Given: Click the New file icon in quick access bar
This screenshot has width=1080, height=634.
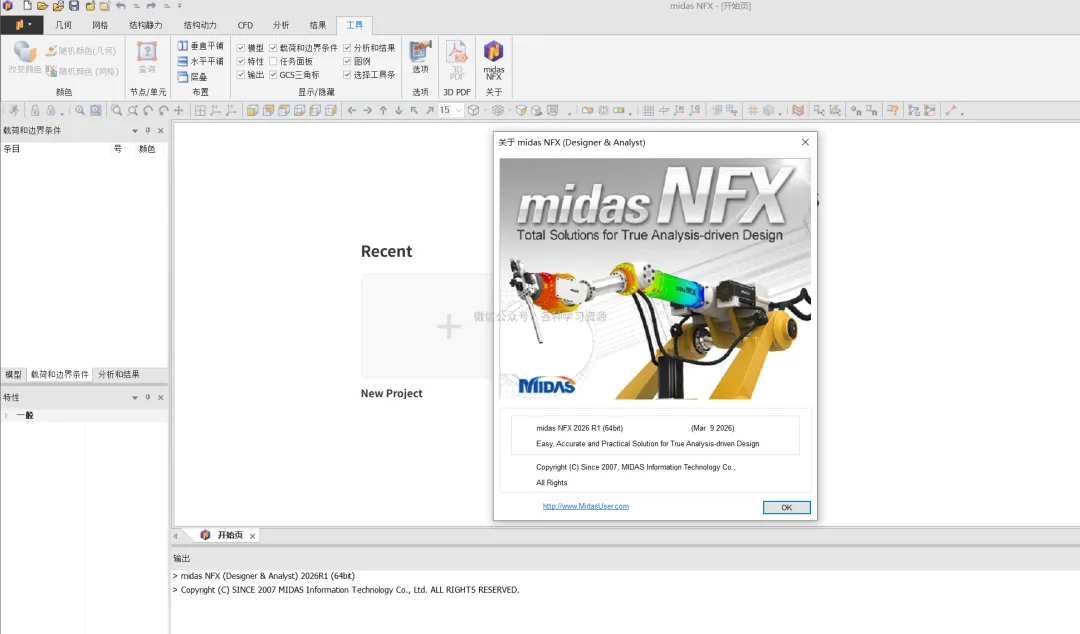Looking at the screenshot, I should click(x=28, y=6).
